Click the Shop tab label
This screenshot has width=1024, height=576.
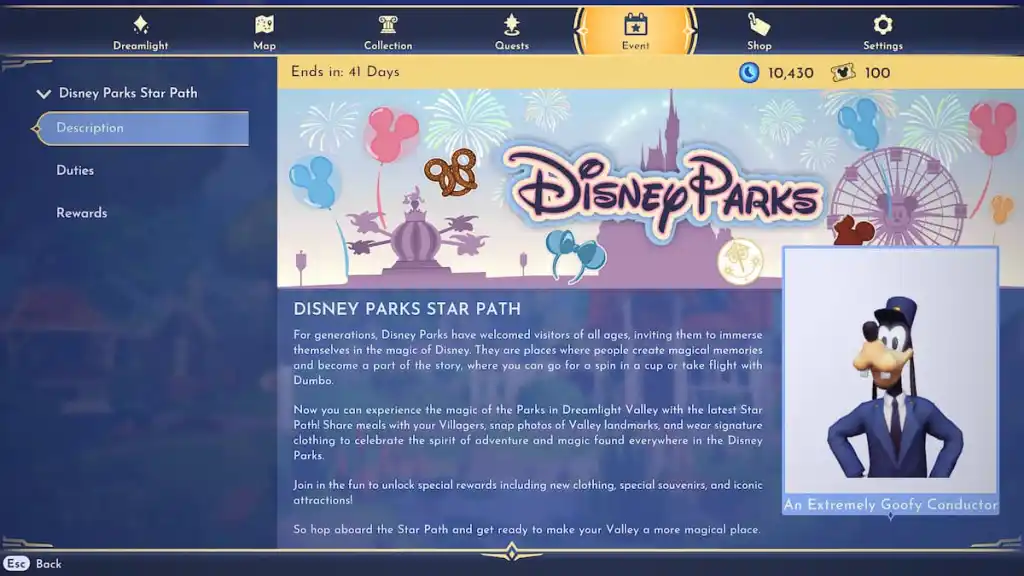click(x=759, y=46)
